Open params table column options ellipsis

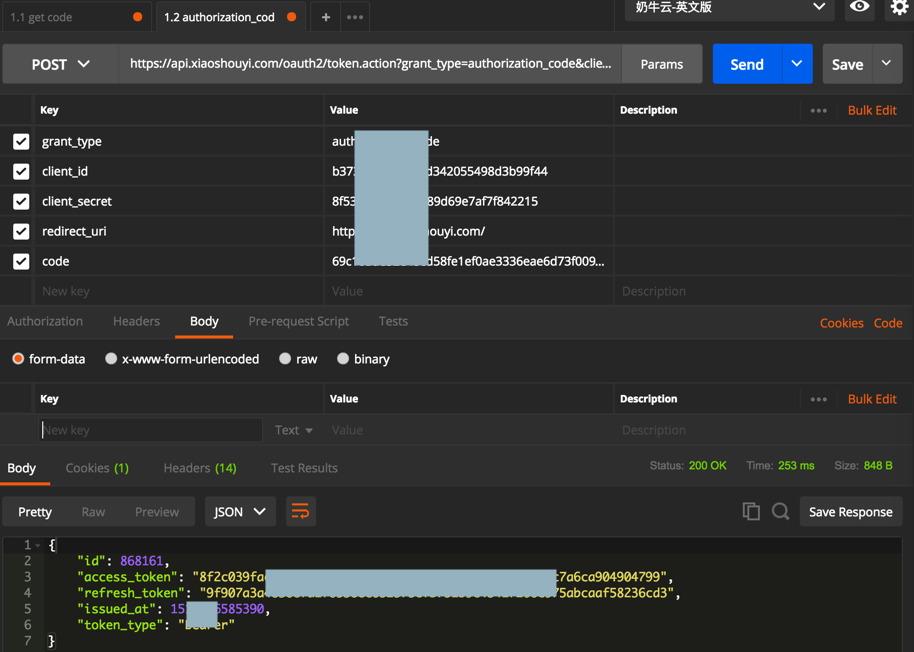(819, 110)
